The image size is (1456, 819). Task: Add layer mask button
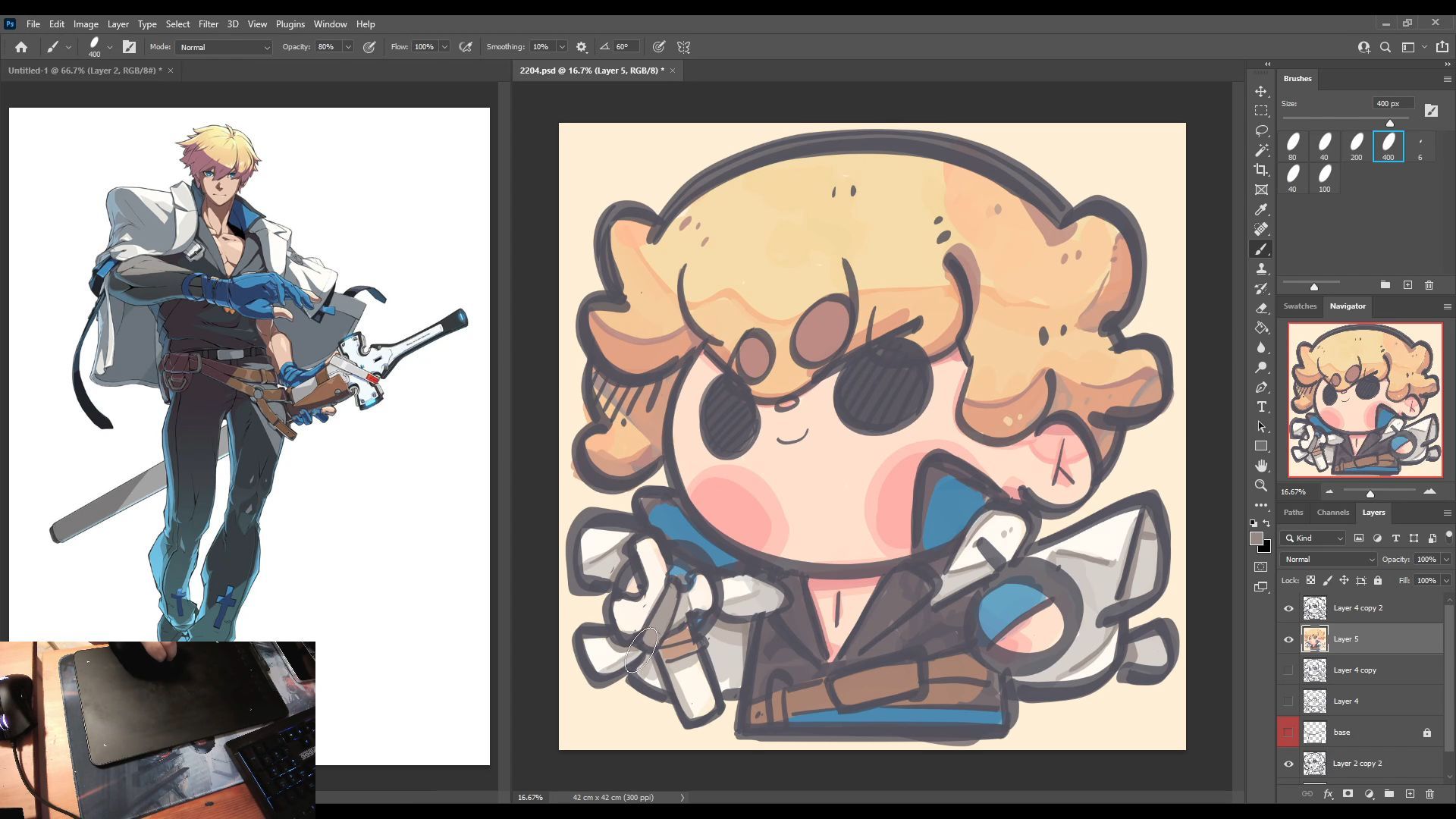pos(1348,794)
